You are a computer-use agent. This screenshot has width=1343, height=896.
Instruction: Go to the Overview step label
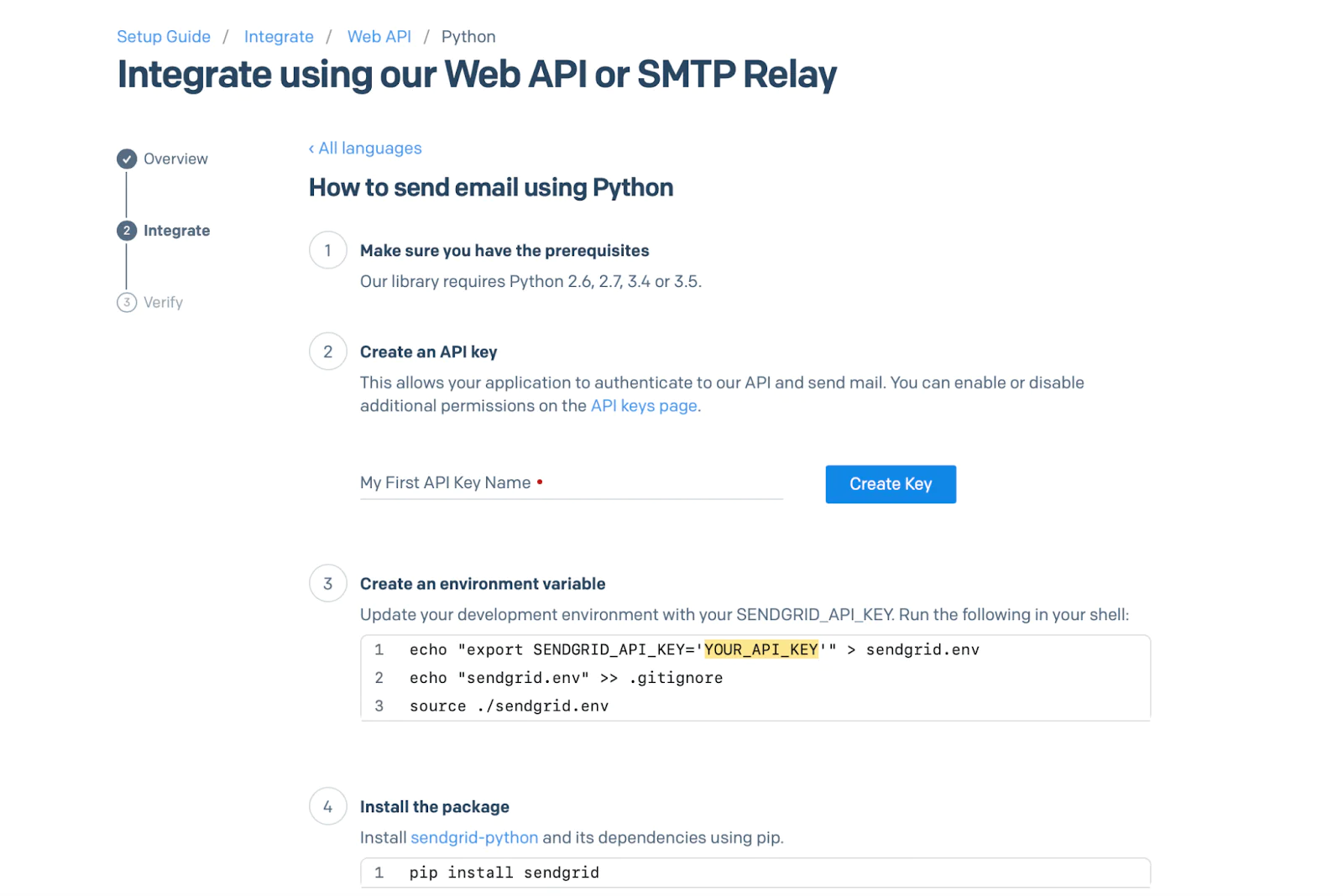pos(175,159)
